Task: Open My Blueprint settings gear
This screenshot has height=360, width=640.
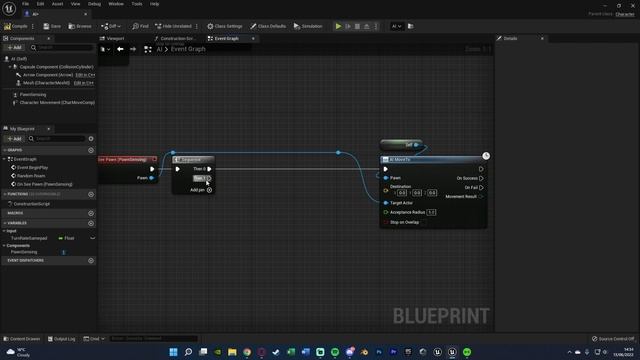Action: pyautogui.click(x=91, y=139)
